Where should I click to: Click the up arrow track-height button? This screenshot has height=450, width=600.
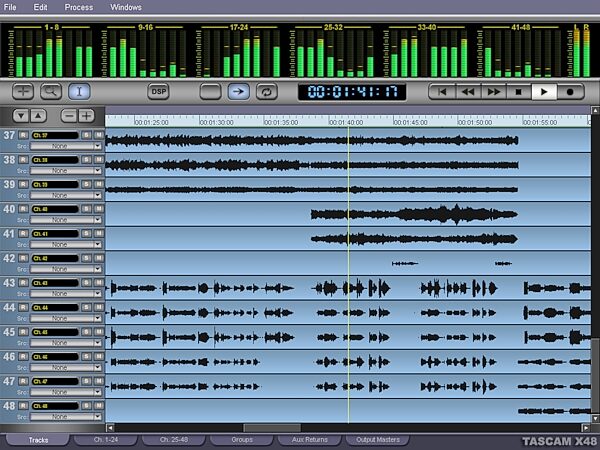38,116
